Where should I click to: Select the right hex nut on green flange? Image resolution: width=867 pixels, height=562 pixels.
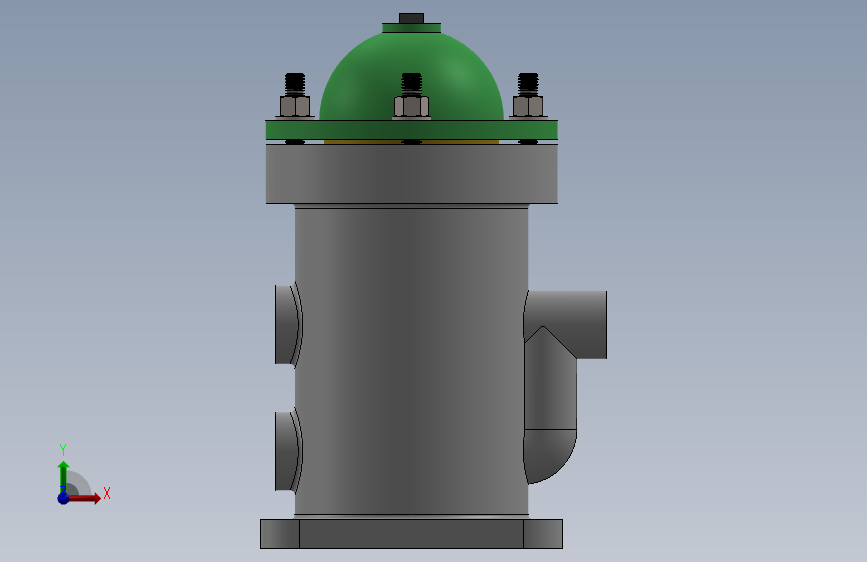point(528,106)
